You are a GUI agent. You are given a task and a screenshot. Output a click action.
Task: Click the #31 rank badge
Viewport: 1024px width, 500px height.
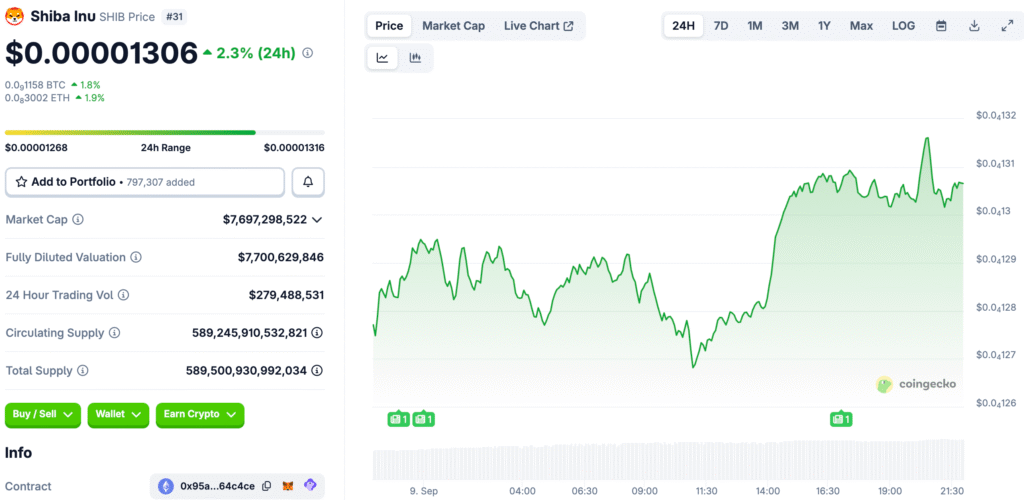(174, 17)
